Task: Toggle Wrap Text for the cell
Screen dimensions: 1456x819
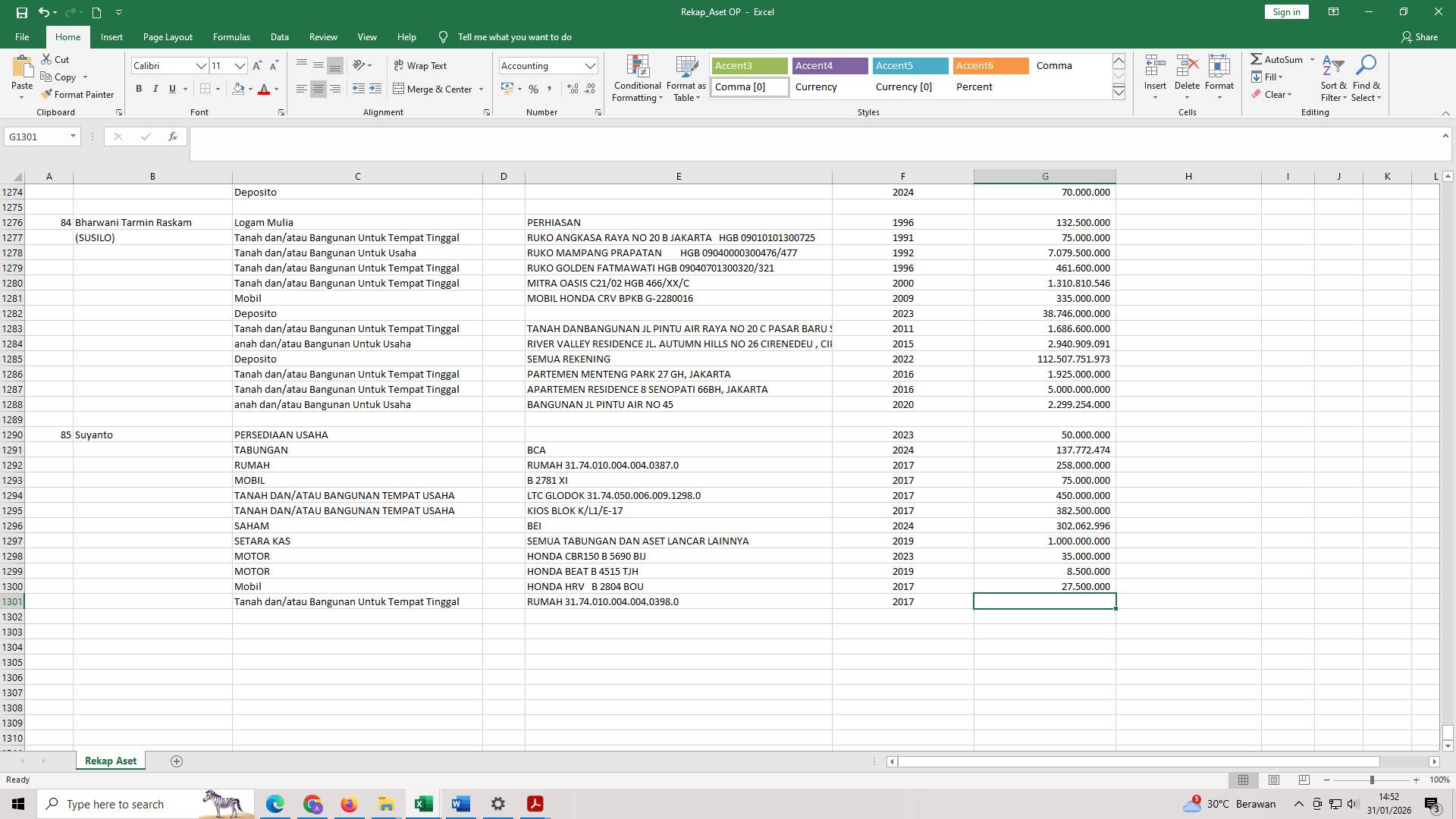Action: [422, 65]
